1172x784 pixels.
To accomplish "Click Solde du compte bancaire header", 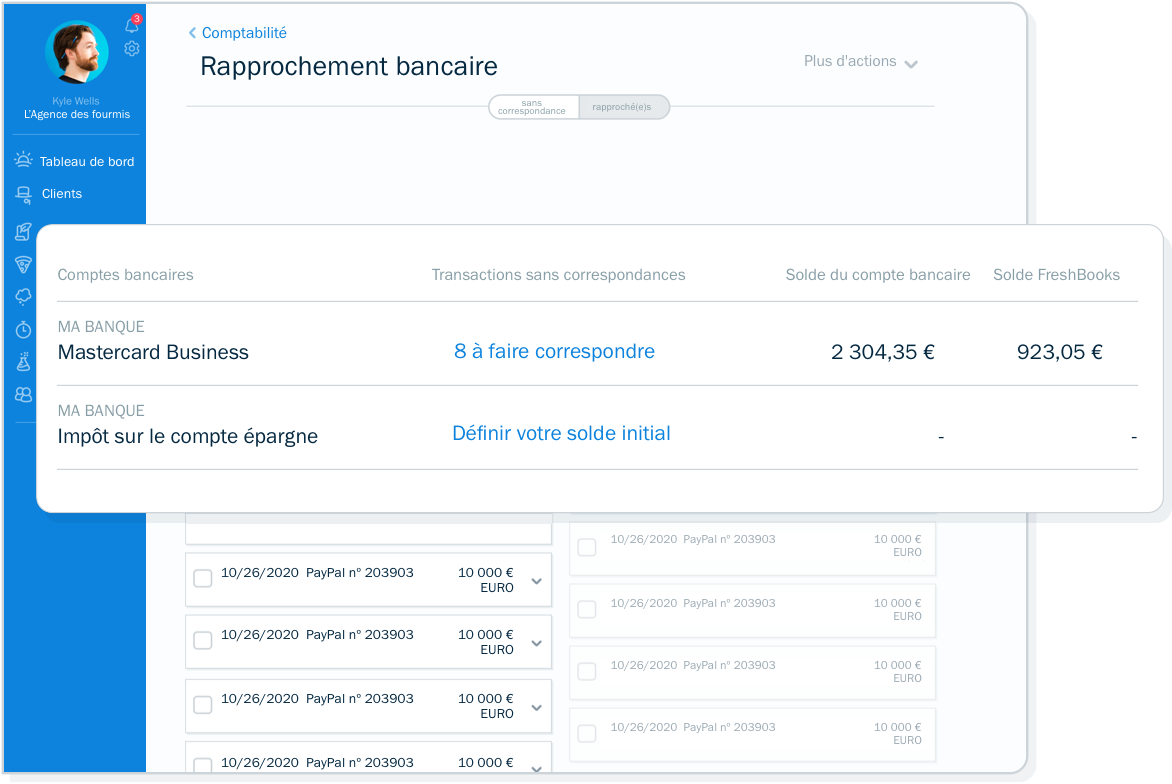I will [x=878, y=275].
